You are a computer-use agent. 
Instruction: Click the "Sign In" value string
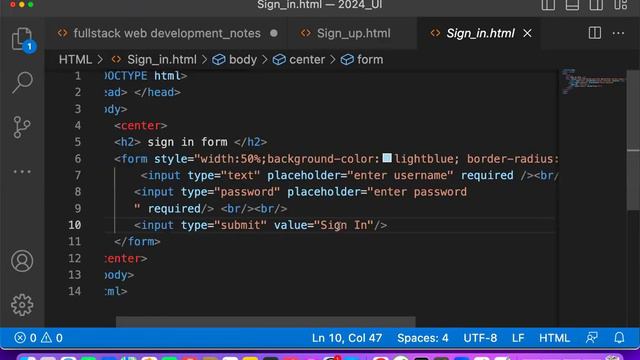coord(344,225)
